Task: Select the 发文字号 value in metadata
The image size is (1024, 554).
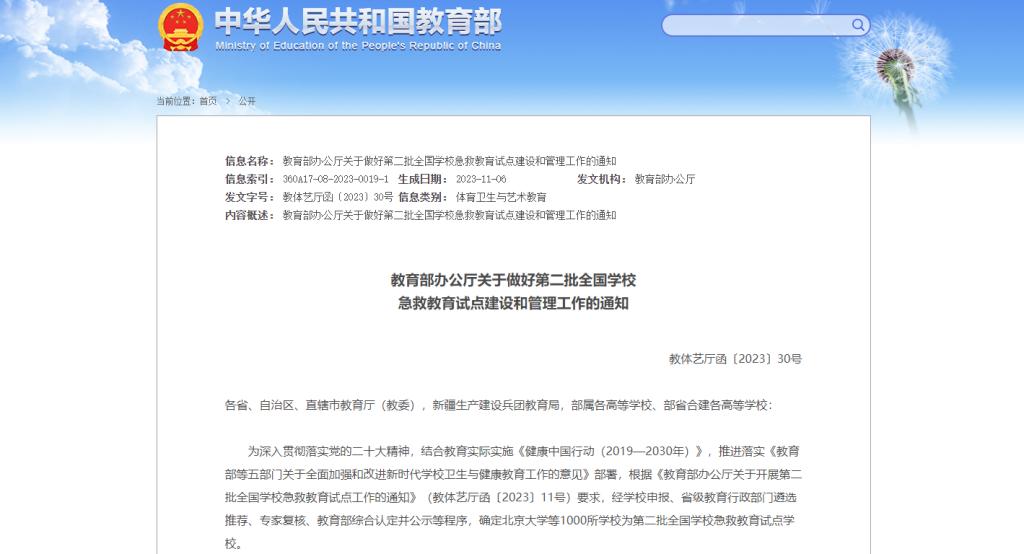Action: 338,197
